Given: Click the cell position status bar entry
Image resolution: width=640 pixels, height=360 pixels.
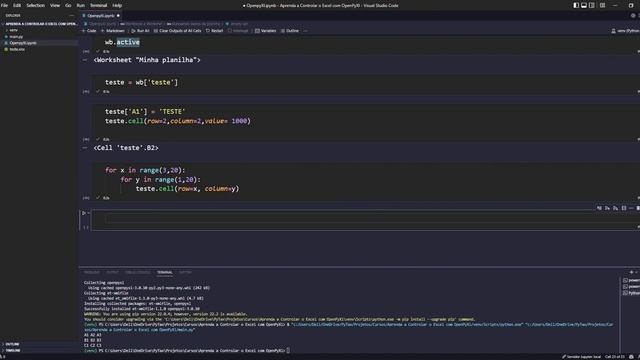Looking at the screenshot, I should (x=615, y=357).
